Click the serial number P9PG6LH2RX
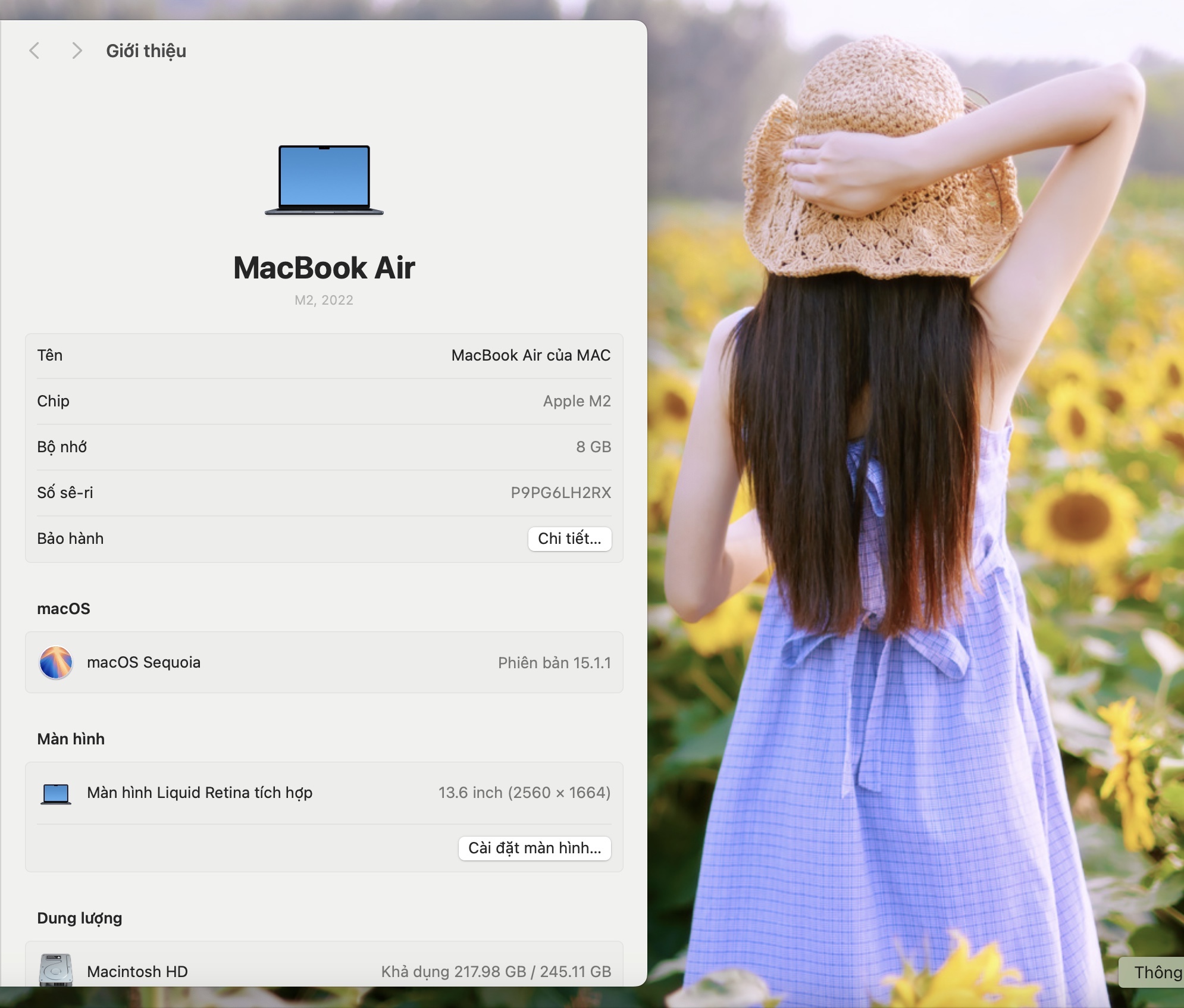1184x1008 pixels. pyautogui.click(x=560, y=493)
